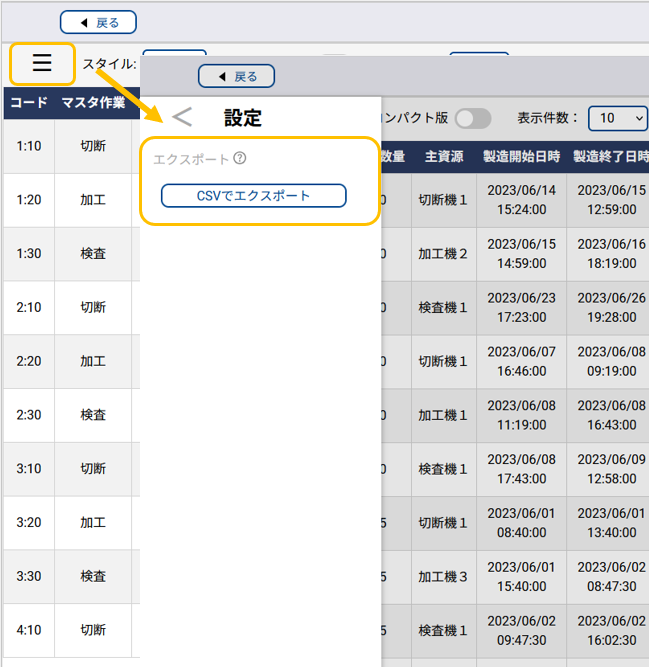The width and height of the screenshot is (649, 667).
Task: Select the row with code 2:30
Action: (29, 415)
